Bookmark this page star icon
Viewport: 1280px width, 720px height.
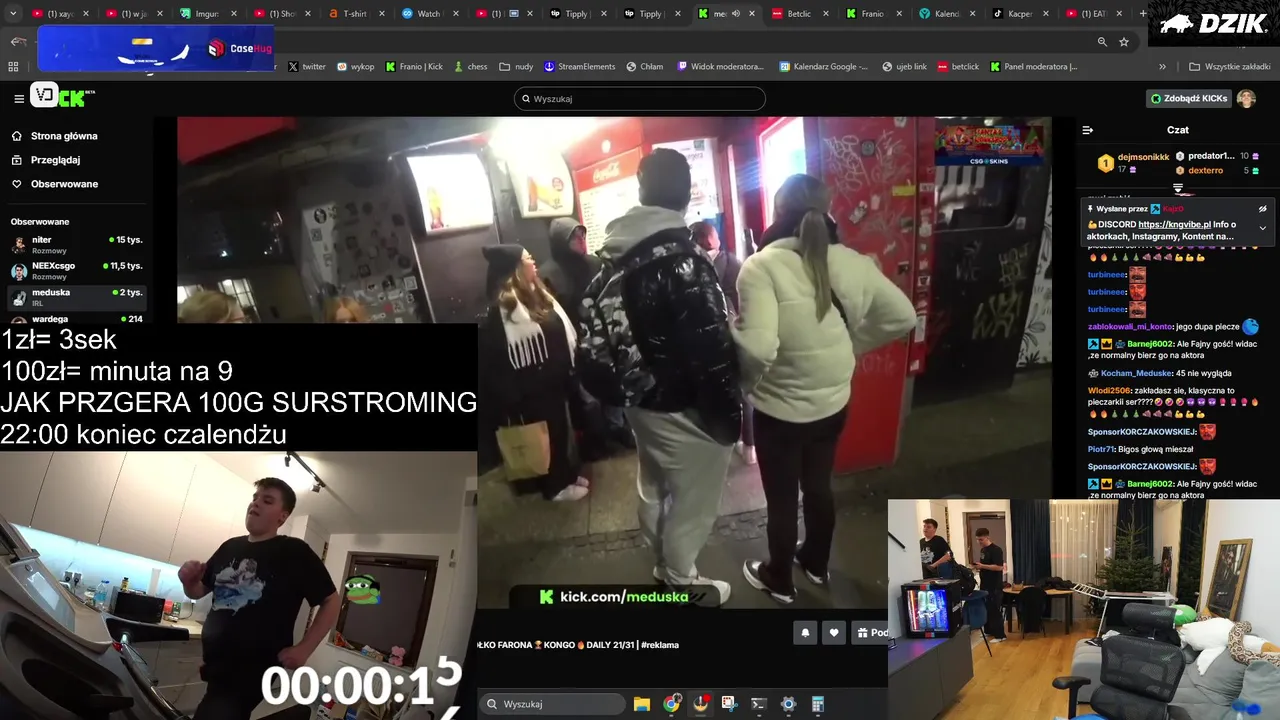(x=1124, y=42)
